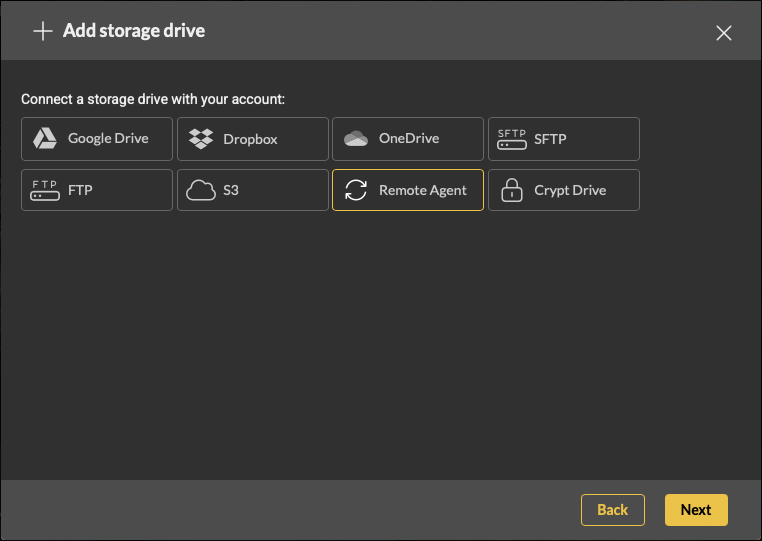This screenshot has height=541, width=762.
Task: Choose the Crypt Drive text label
Action: (570, 190)
